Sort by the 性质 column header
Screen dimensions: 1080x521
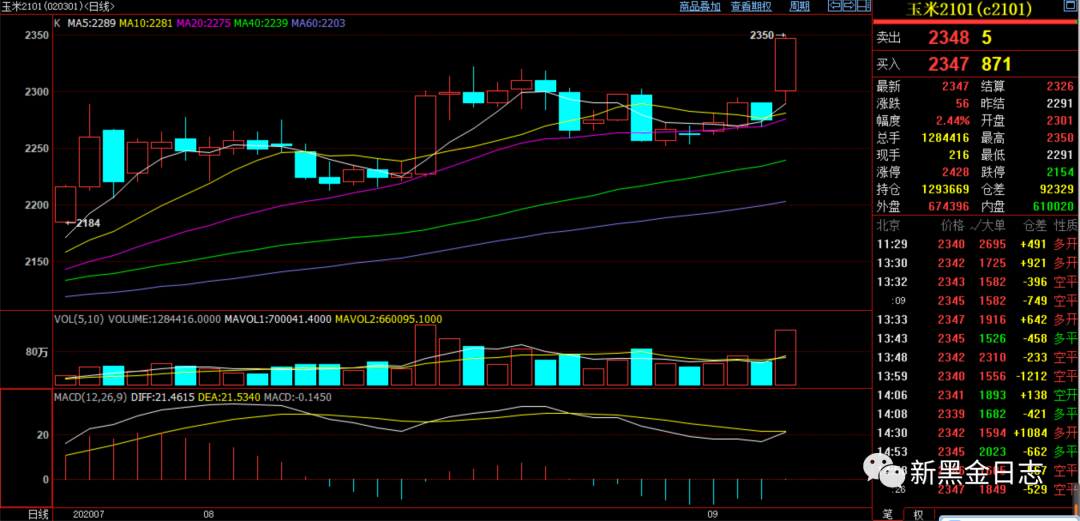coord(1065,225)
